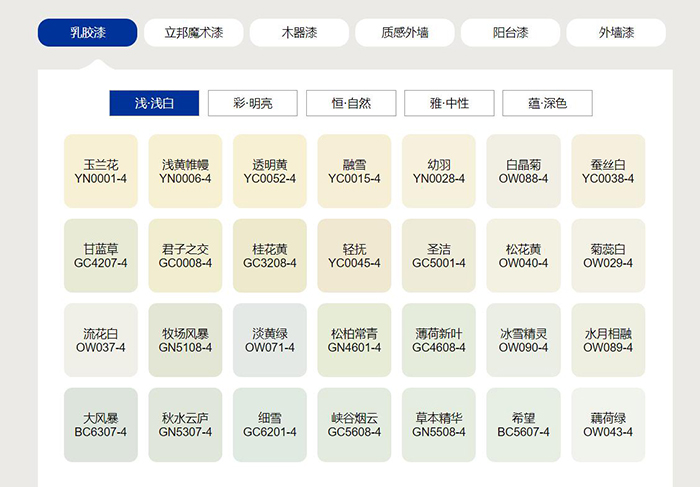This screenshot has width=700, height=487.
Task: Pick the 淡黄绿 OW071-4 color
Action: (269, 340)
